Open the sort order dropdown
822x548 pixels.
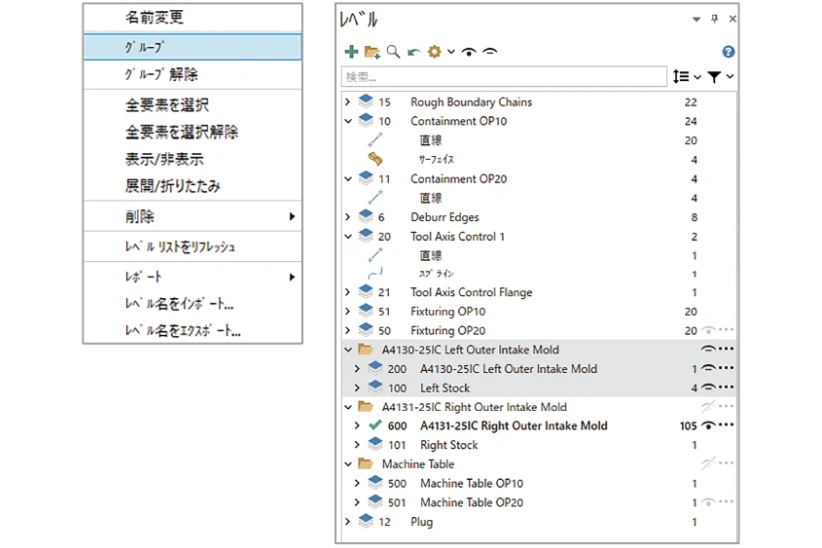[686, 77]
